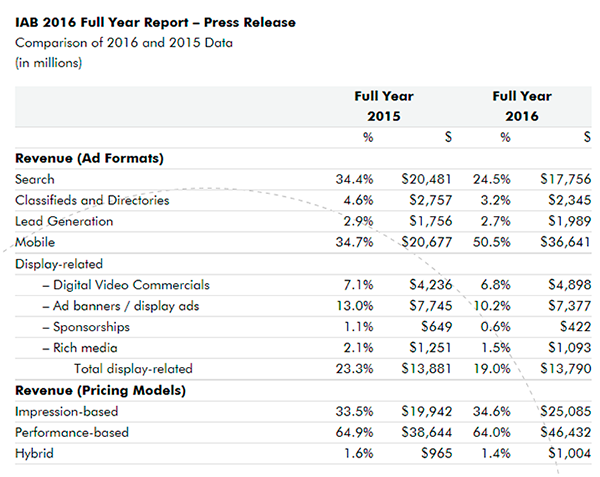
Task: Click the Search row label
Action: click(35, 179)
